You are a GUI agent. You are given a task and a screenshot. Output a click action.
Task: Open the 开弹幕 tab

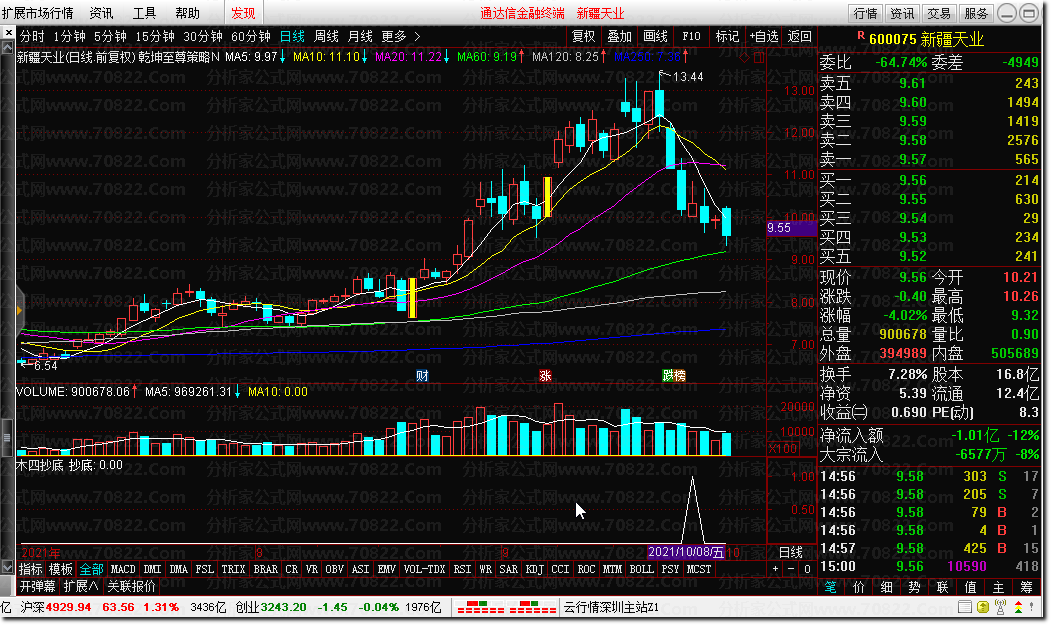point(38,586)
